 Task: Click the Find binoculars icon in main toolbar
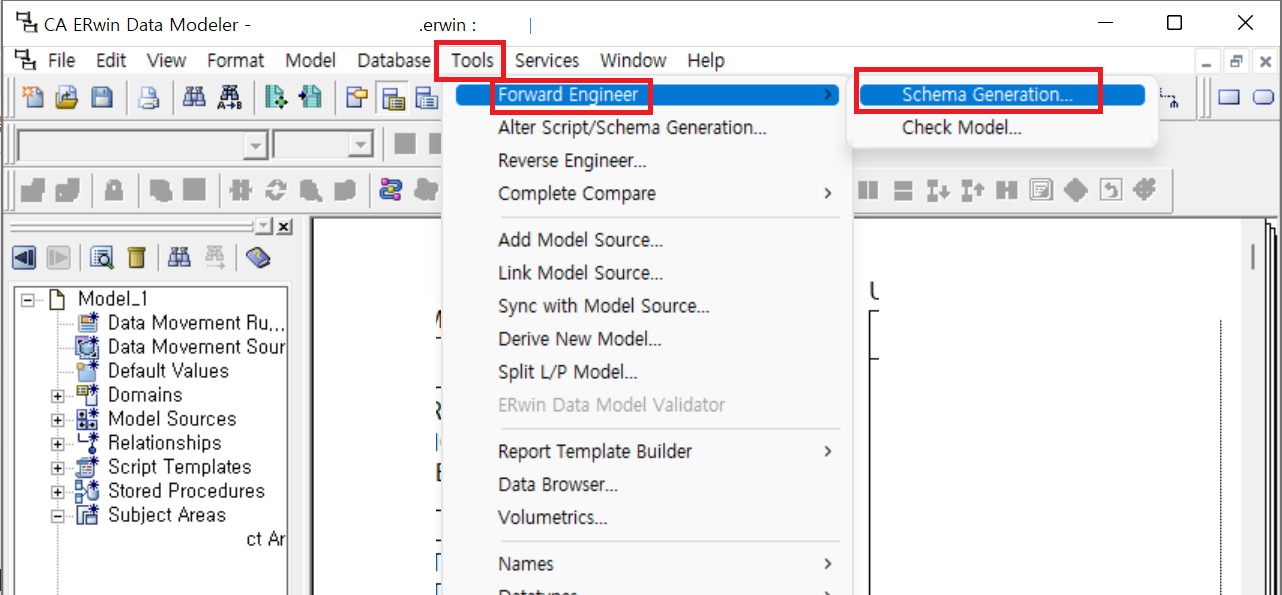click(x=194, y=97)
